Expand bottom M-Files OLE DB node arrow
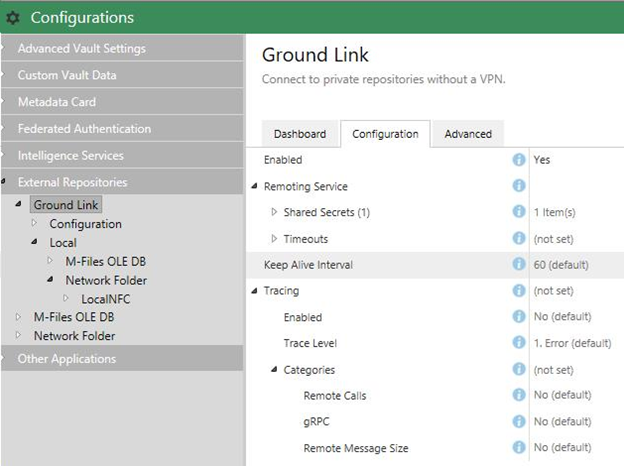This screenshot has width=624, height=466. tap(18, 317)
